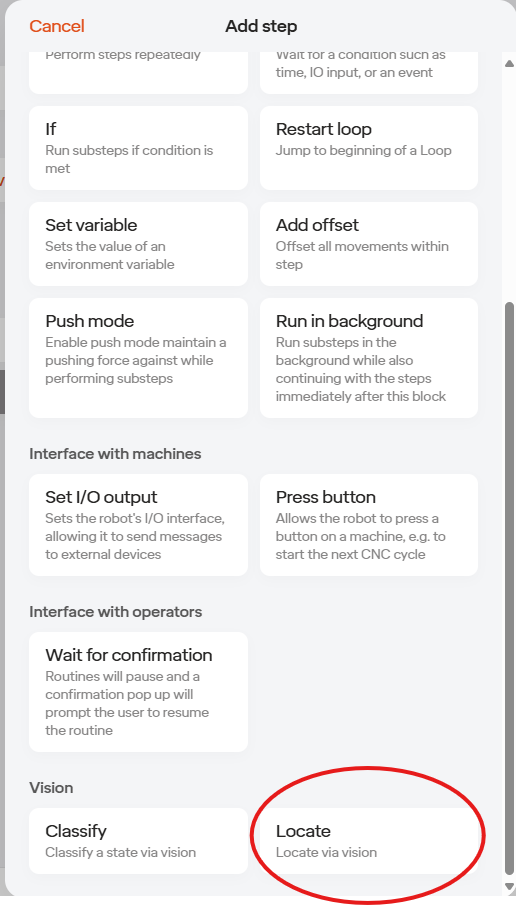Pick the Add offset step

click(x=369, y=244)
